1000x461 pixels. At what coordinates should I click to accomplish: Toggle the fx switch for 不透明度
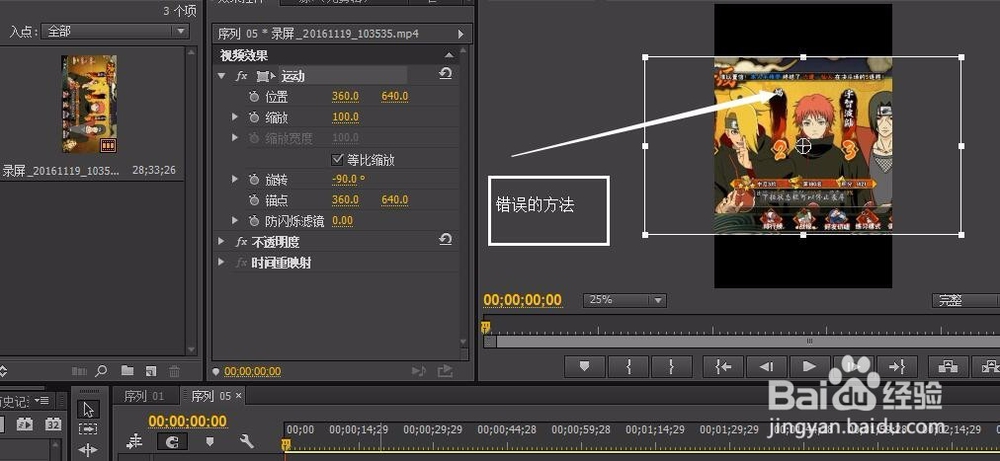[241, 242]
